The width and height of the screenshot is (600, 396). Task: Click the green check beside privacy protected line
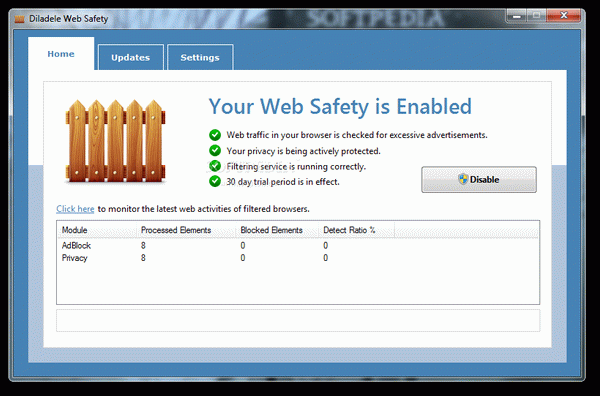pos(215,150)
